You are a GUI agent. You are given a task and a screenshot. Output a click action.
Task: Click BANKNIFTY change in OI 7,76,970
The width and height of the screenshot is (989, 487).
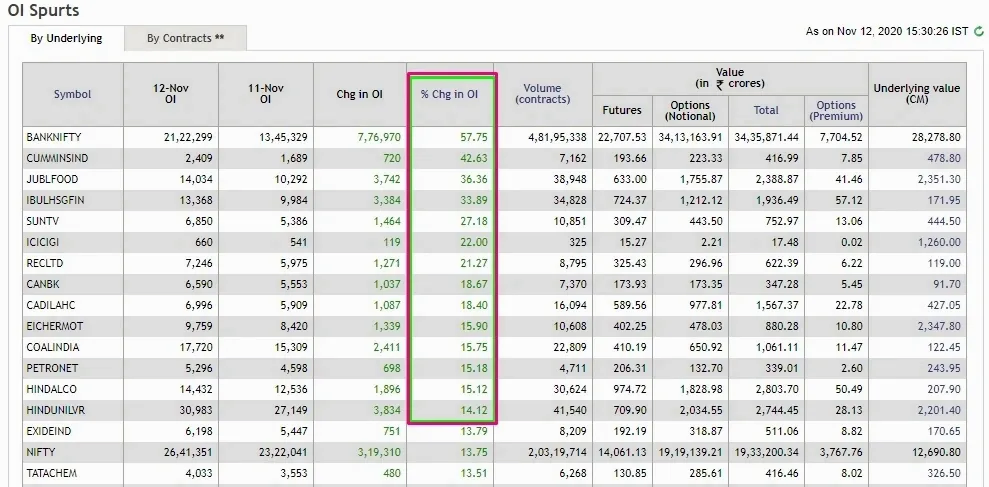pos(379,137)
